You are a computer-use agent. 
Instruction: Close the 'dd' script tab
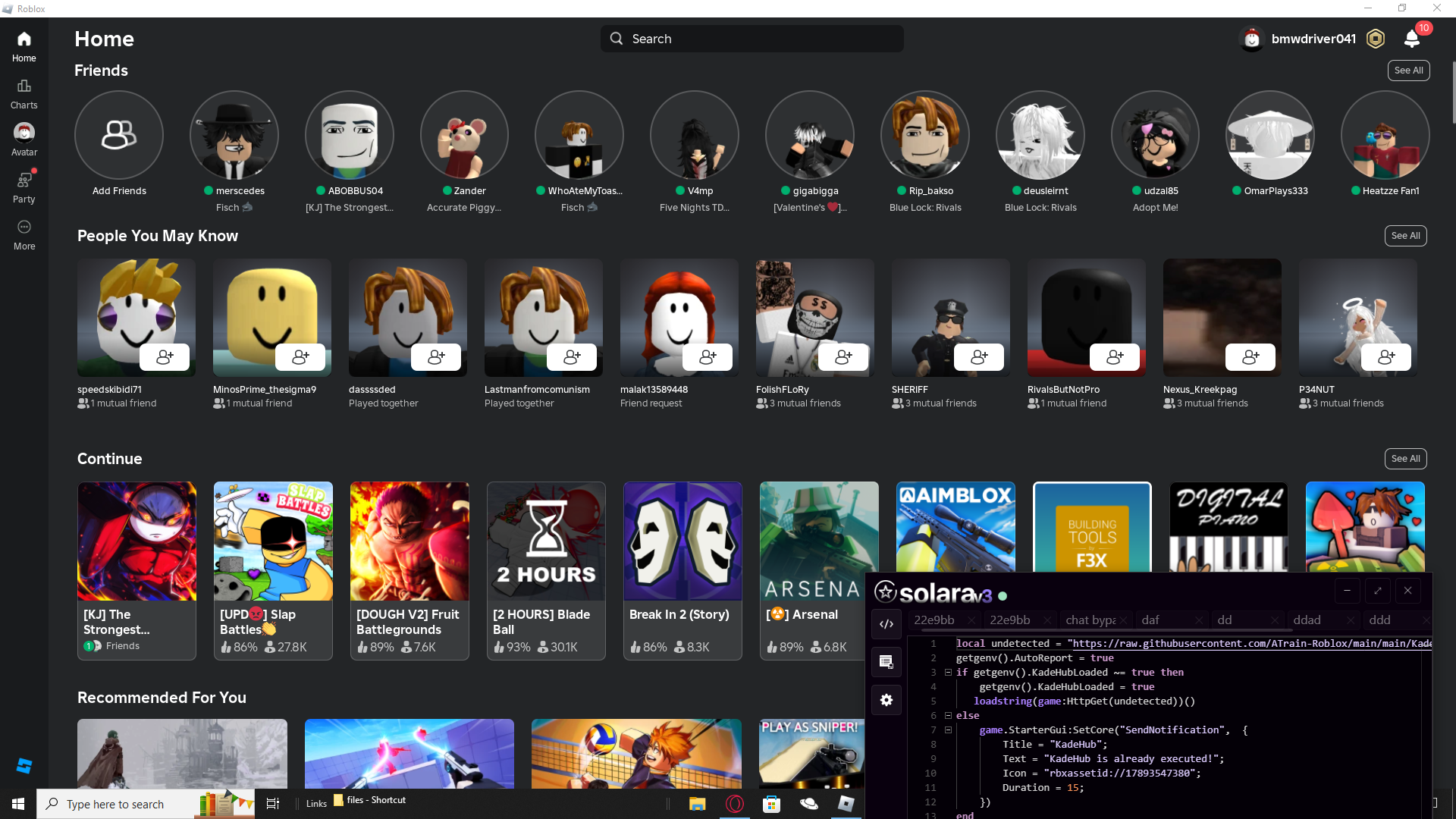pos(1275,620)
